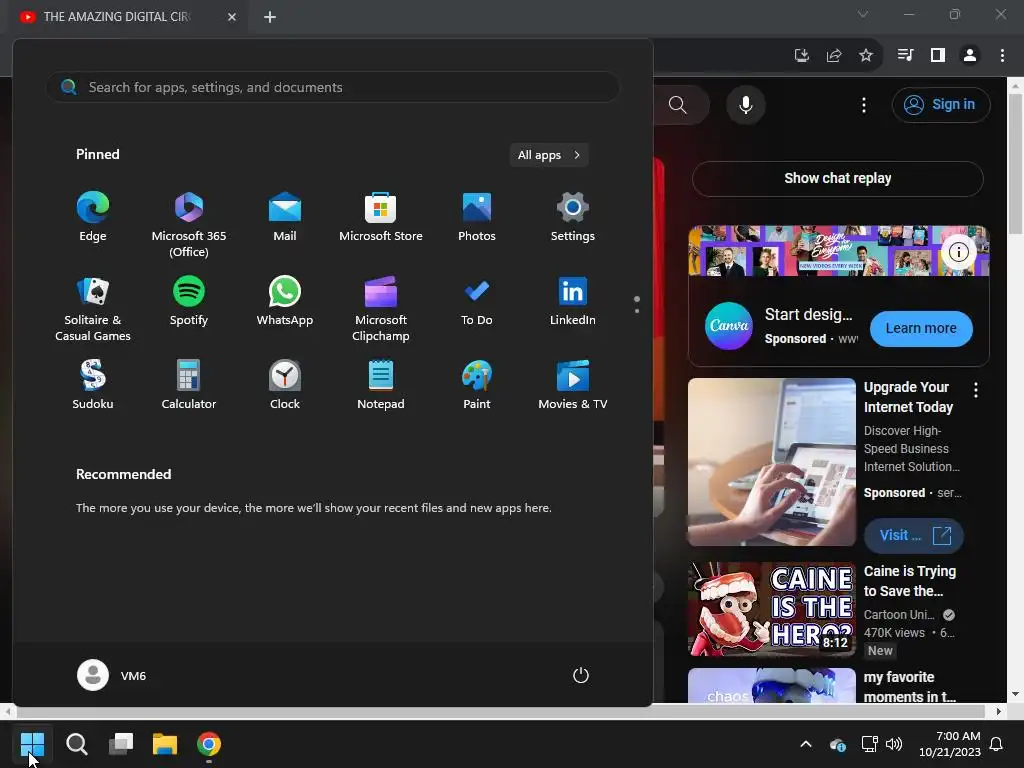Launch Notepad from pinned apps
Viewport: 1024px width, 768px height.
point(381,385)
